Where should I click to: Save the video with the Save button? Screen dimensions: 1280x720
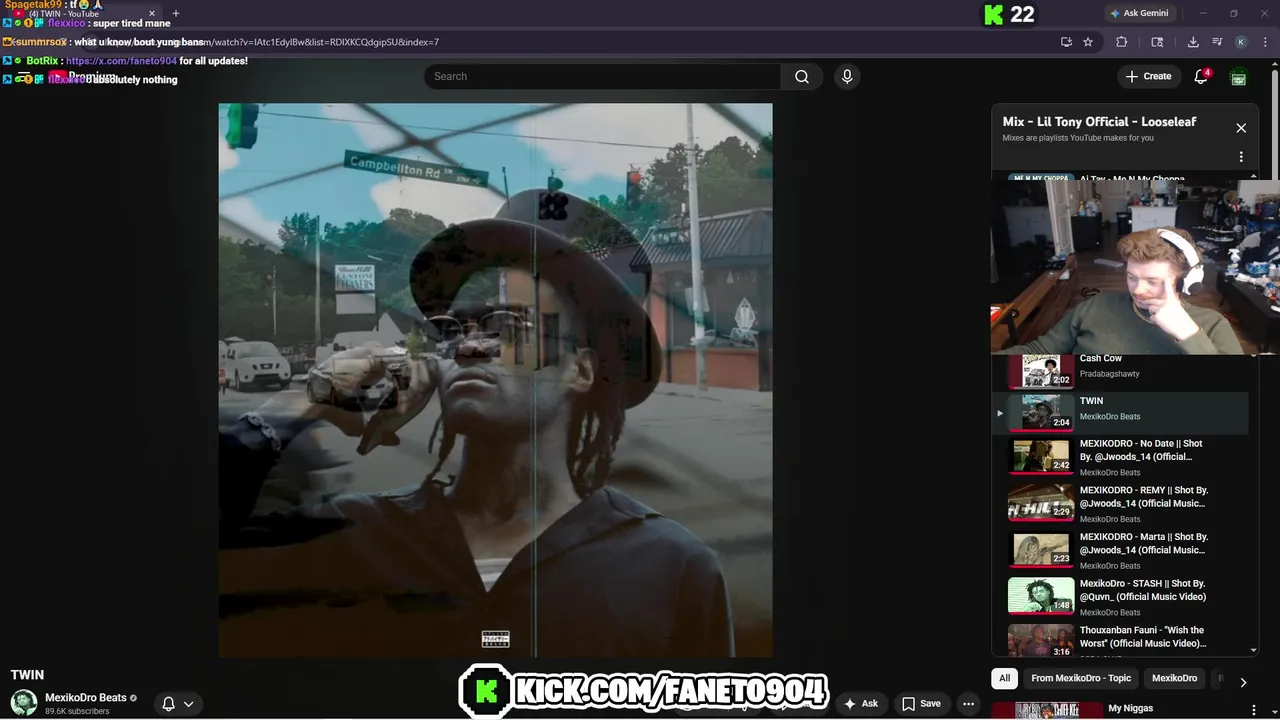921,703
